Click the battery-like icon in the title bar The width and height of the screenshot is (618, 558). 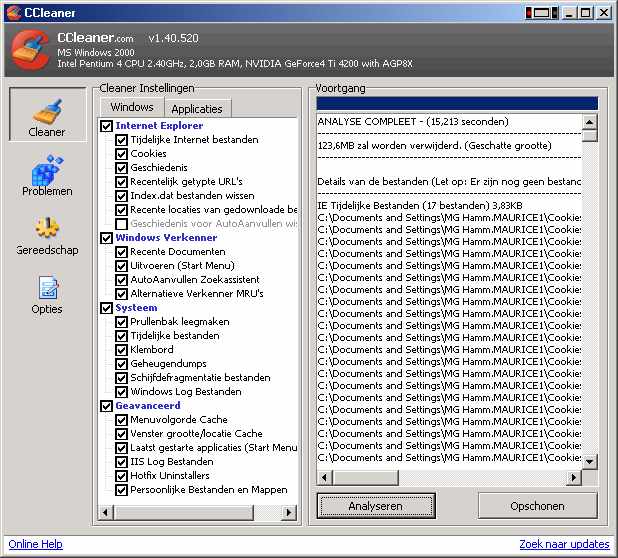(x=542, y=13)
